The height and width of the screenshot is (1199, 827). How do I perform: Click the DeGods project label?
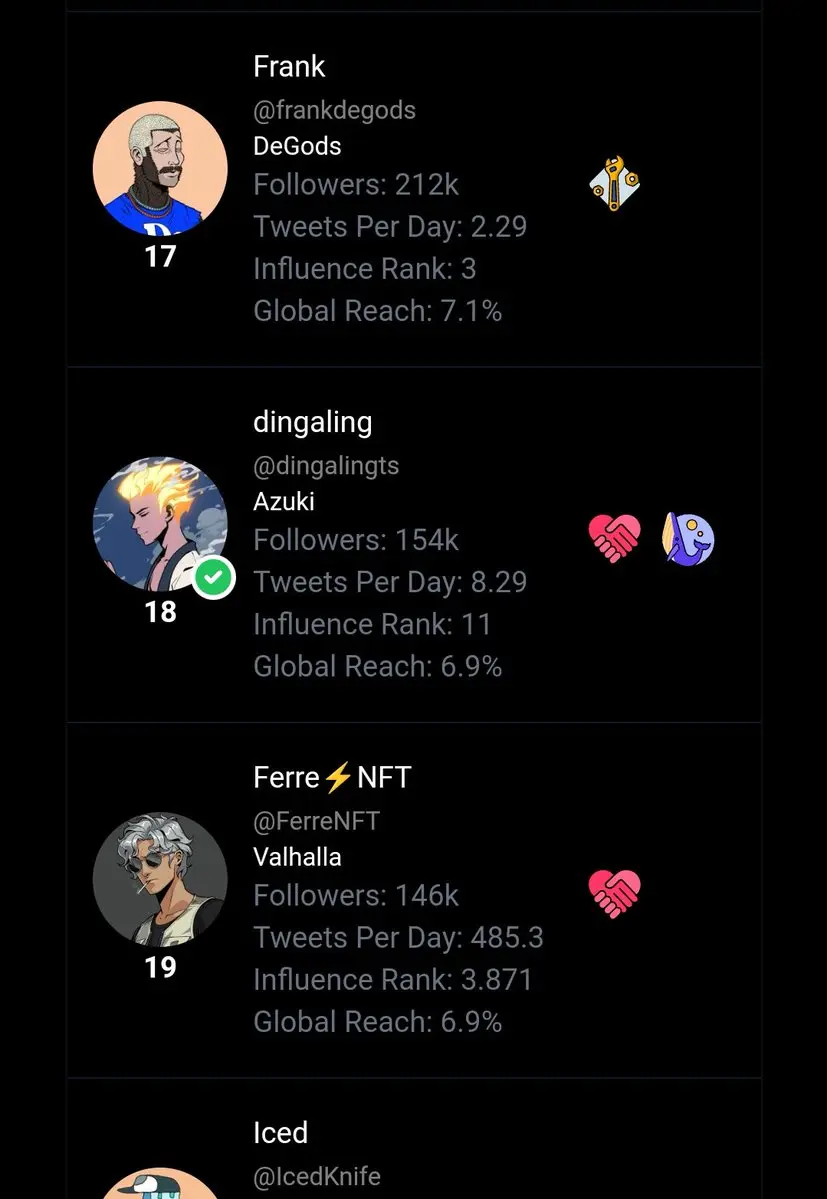(x=297, y=146)
